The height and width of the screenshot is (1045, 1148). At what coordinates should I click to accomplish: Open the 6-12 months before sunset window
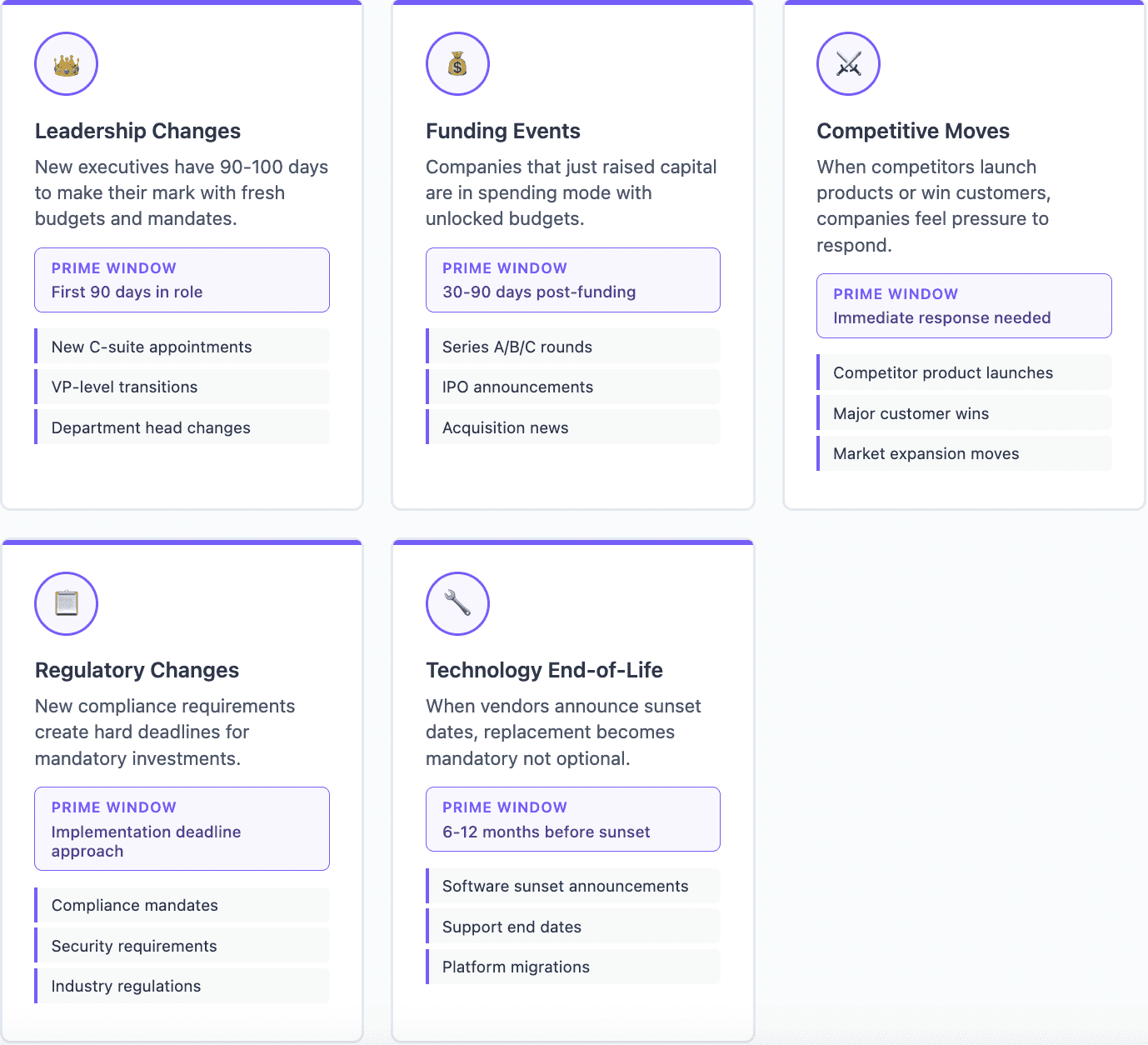[572, 819]
